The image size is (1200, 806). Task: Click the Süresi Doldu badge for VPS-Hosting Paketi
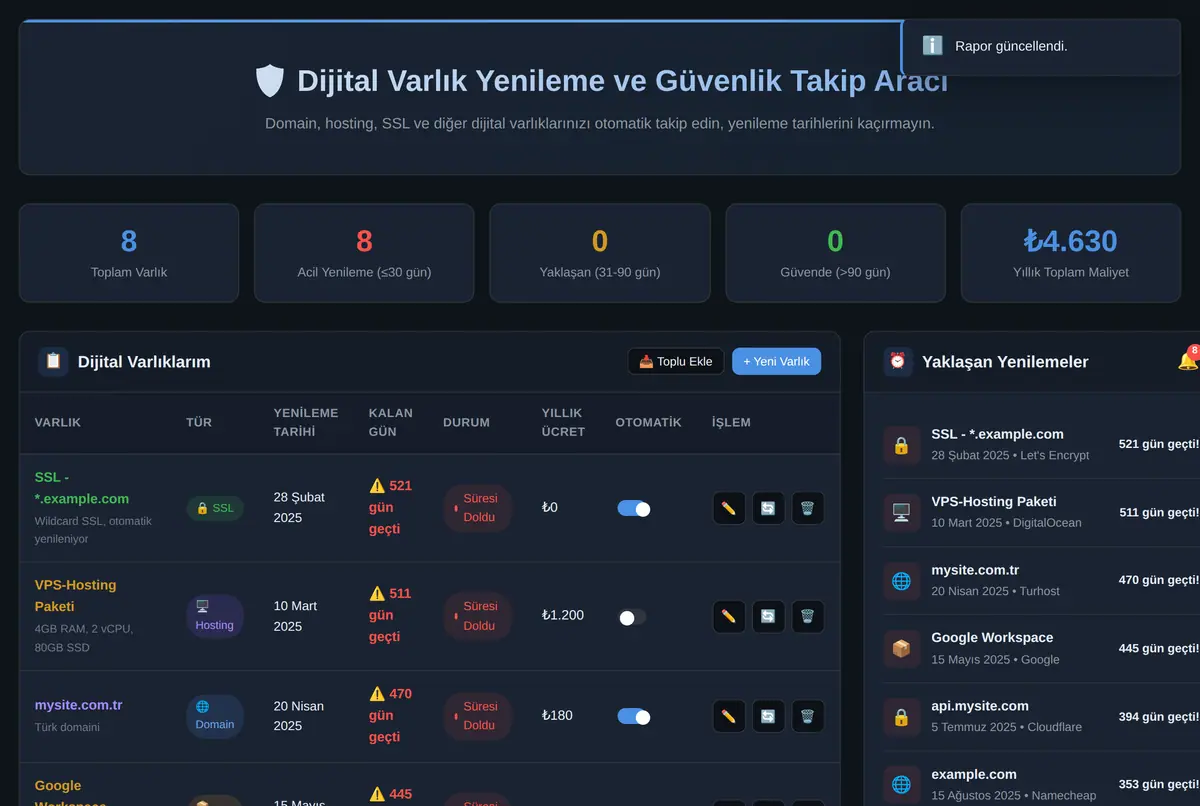[x=478, y=616]
